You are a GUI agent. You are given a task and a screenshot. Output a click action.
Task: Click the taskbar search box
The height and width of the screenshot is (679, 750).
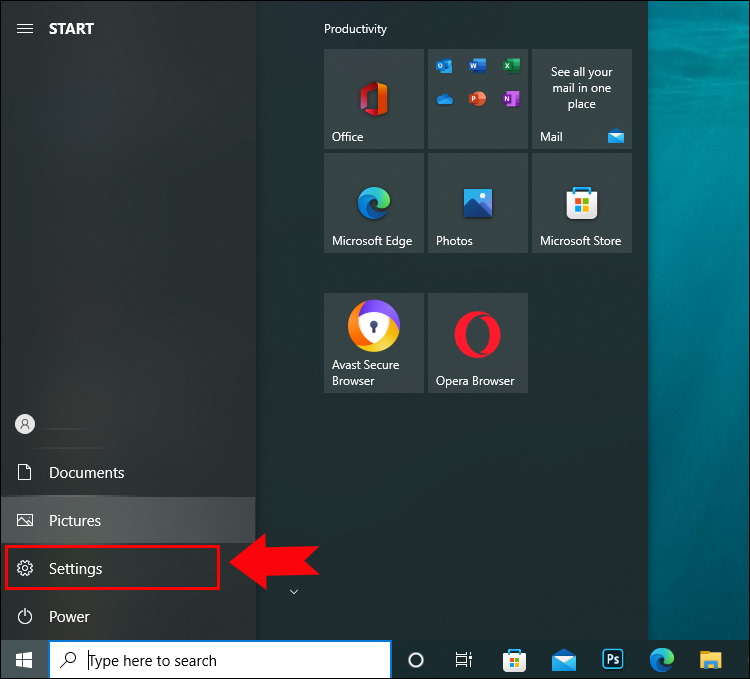click(220, 660)
